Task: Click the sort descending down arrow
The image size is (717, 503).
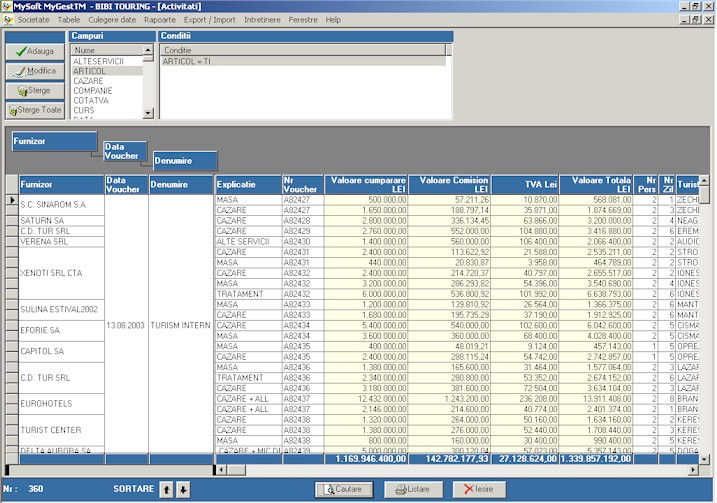Action: pos(183,489)
